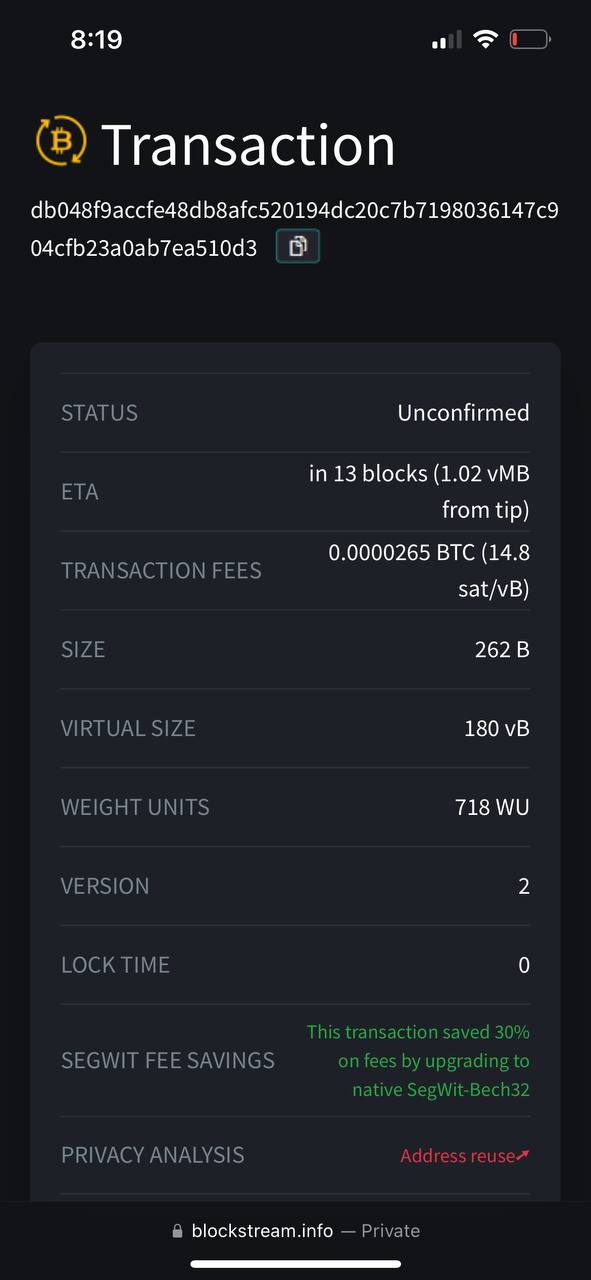Tap the ETA in 13 blocks value
591x1280 pixels.
[x=419, y=492]
